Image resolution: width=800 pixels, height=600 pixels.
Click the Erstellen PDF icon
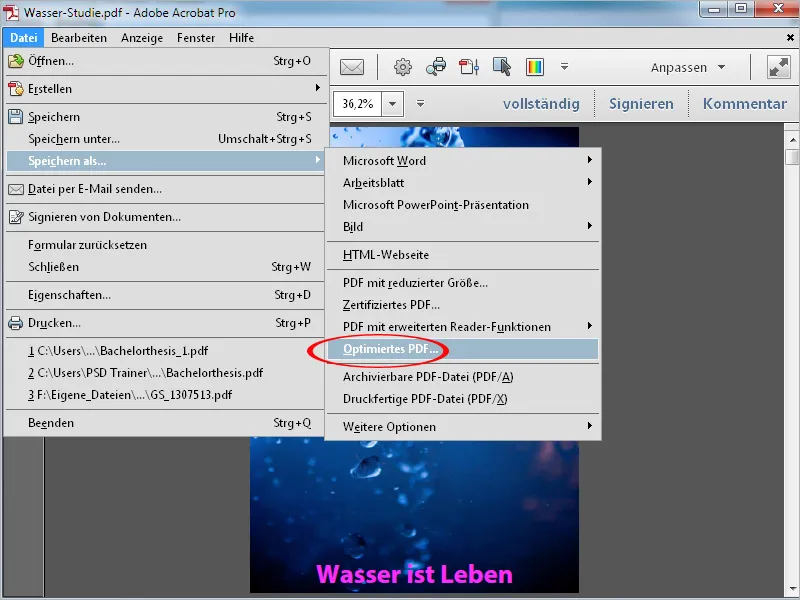tap(16, 89)
